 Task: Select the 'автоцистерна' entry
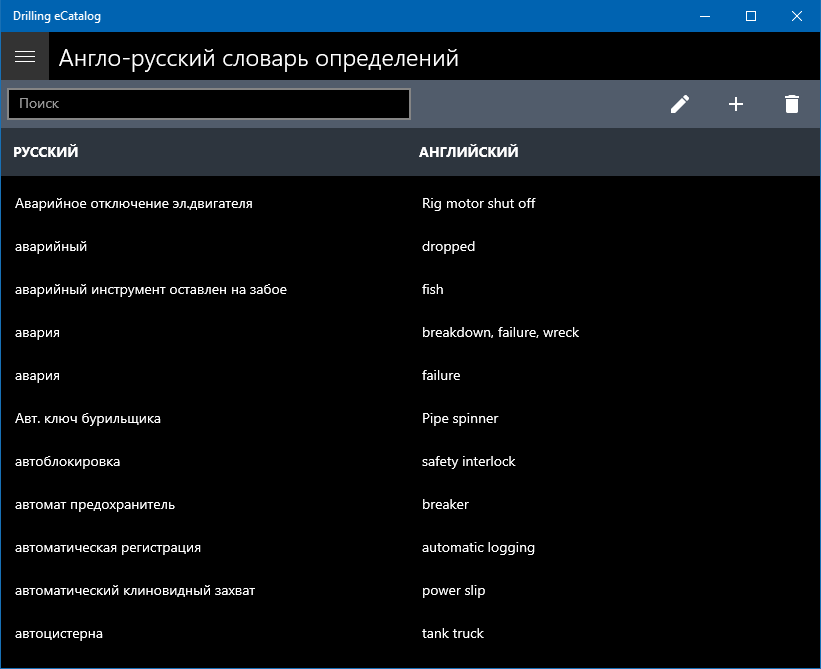click(59, 634)
